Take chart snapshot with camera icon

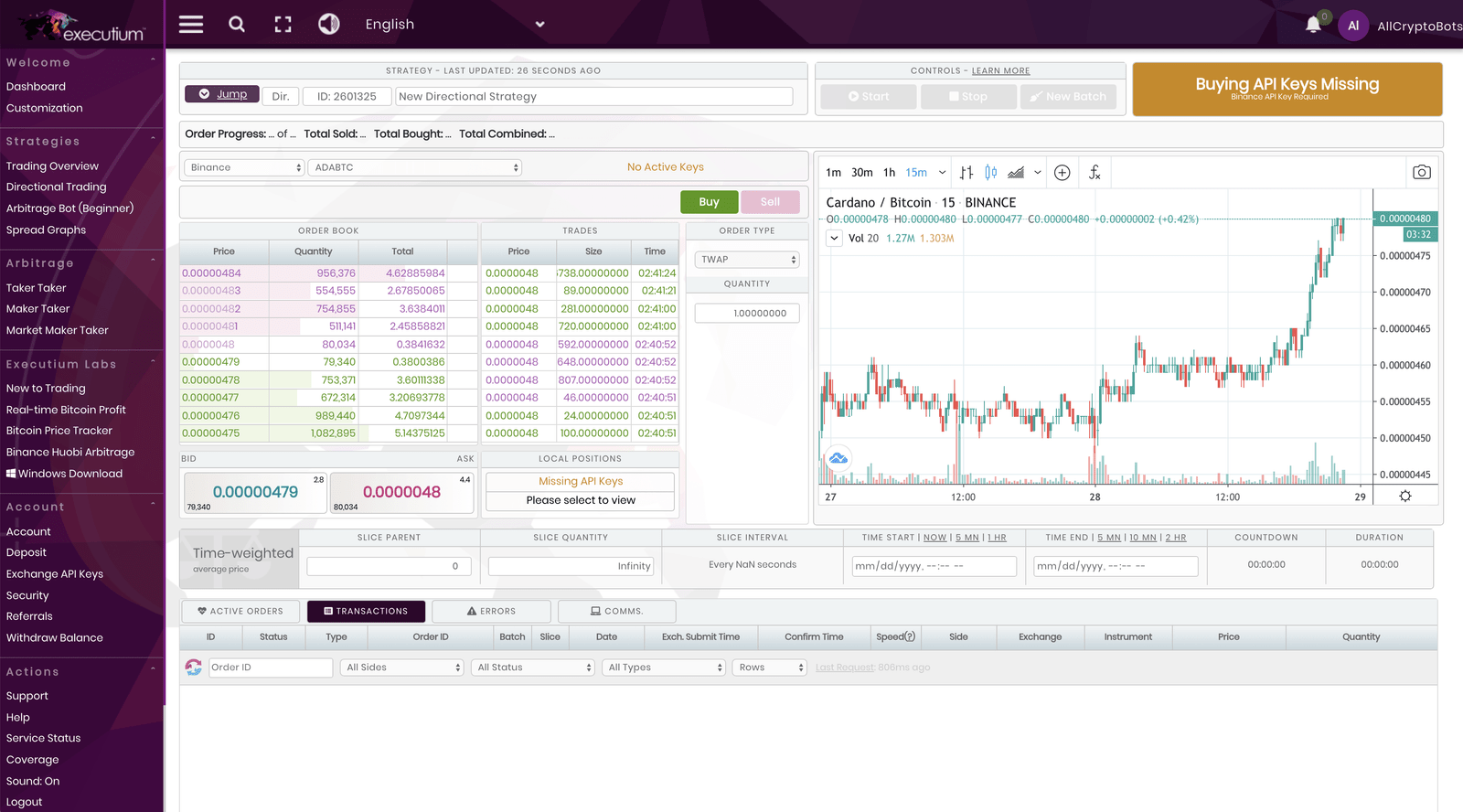(1421, 172)
